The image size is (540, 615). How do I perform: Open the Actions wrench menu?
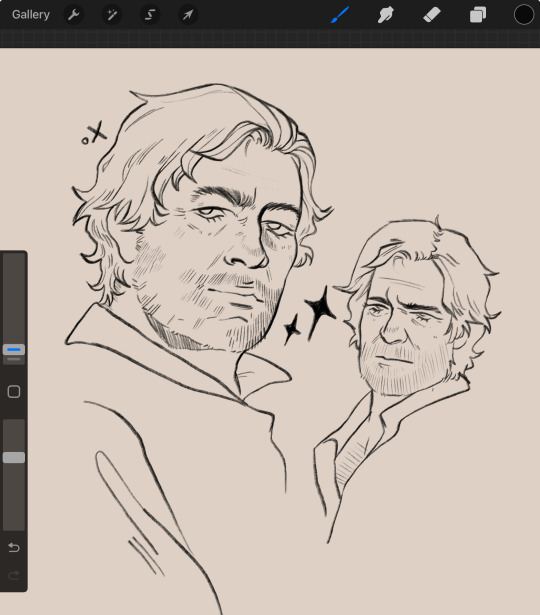pos(73,15)
